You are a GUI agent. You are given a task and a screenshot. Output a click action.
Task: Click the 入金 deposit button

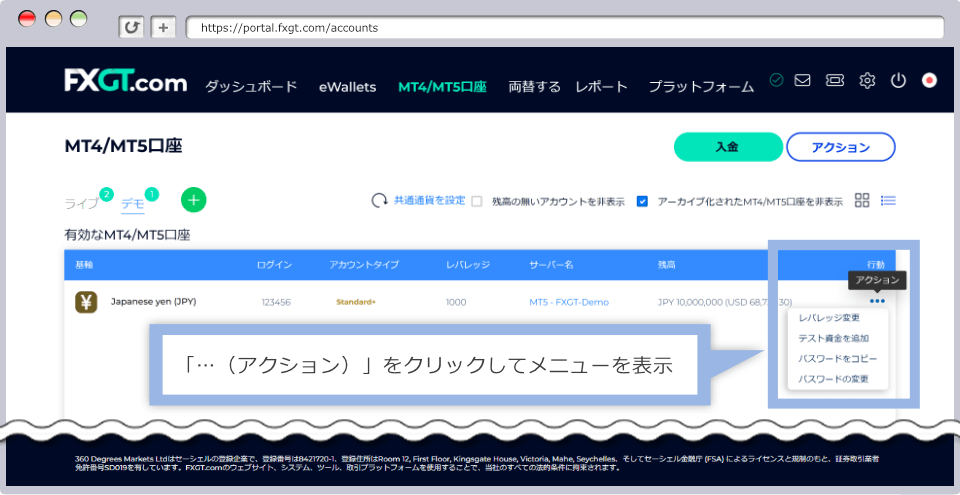pos(728,147)
